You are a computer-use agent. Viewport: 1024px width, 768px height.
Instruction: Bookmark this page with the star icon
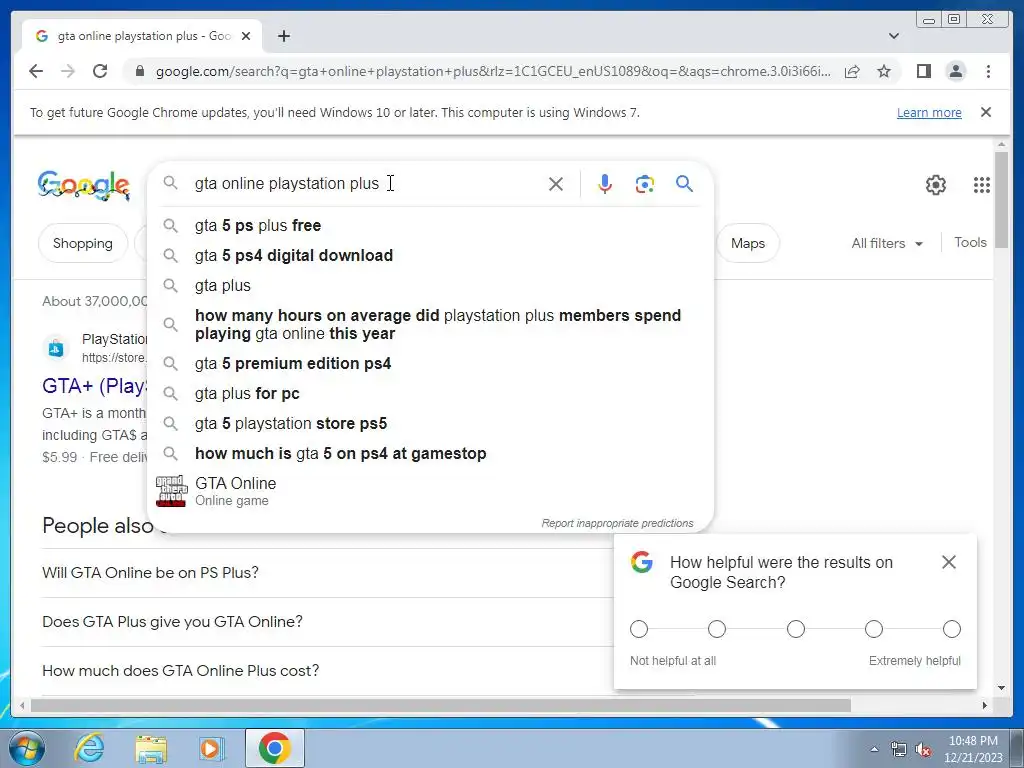pyautogui.click(x=884, y=71)
